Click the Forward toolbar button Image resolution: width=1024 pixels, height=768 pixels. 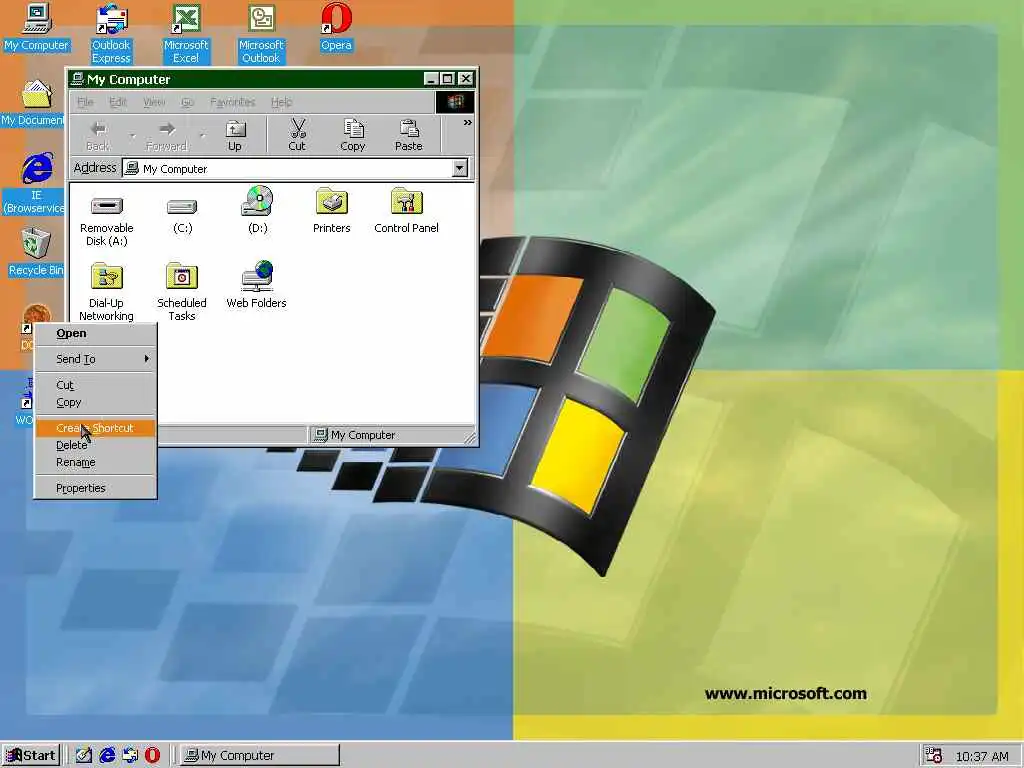point(167,135)
